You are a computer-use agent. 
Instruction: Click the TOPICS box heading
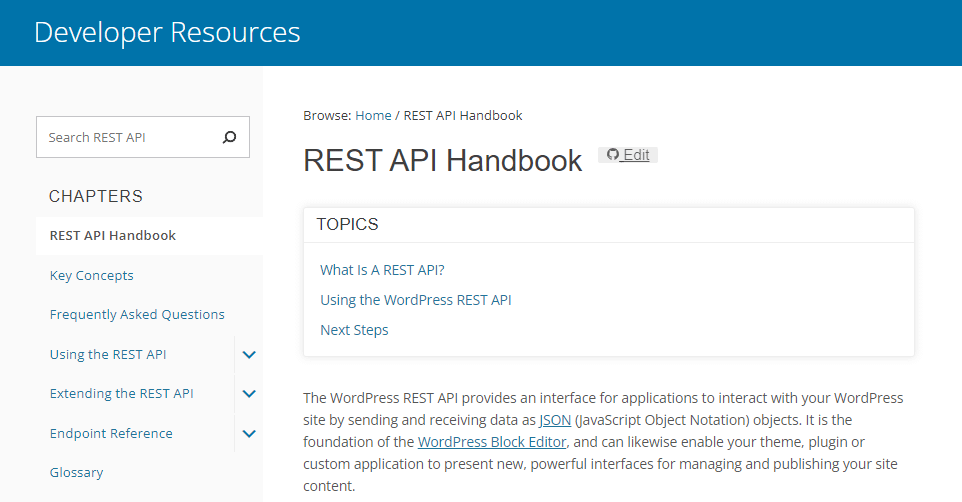pos(347,225)
